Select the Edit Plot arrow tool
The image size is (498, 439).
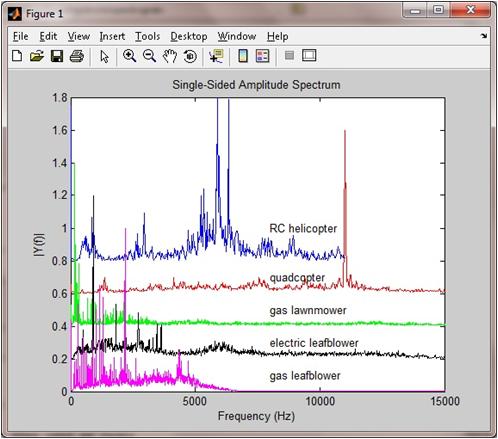(x=104, y=56)
